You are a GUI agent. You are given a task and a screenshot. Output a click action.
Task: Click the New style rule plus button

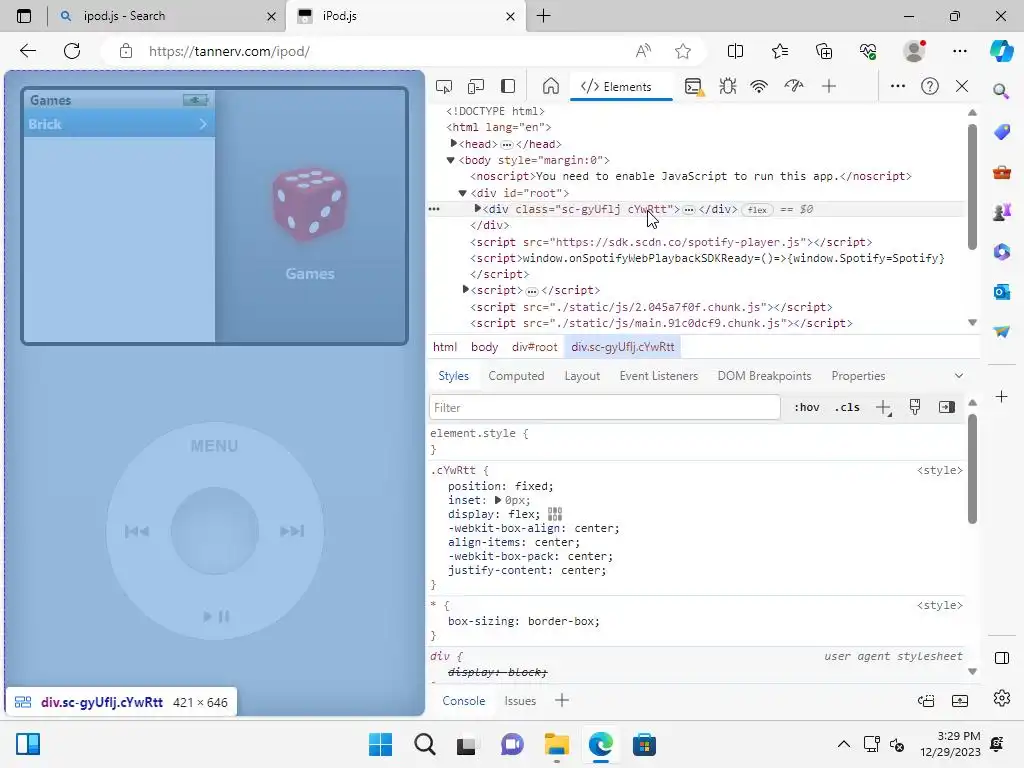click(x=883, y=408)
